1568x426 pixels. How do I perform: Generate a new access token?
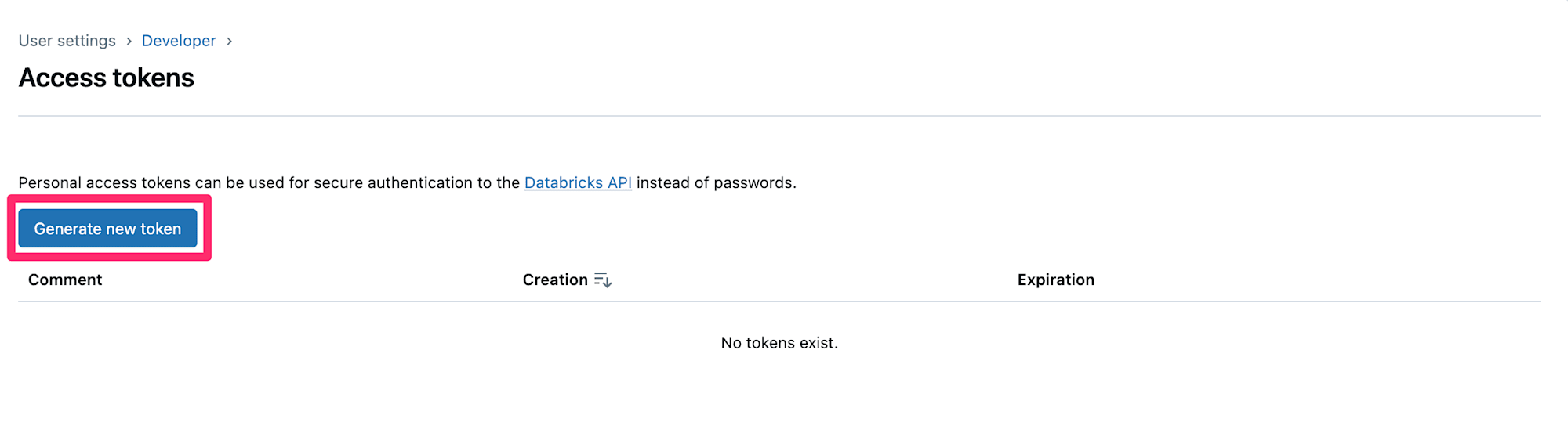(x=107, y=229)
